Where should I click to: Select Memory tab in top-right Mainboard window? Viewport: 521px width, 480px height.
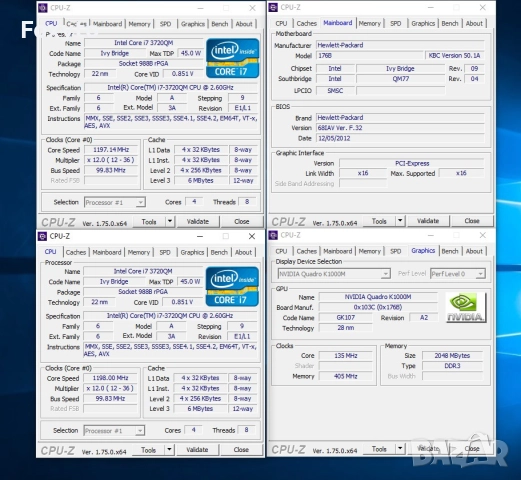click(x=370, y=23)
